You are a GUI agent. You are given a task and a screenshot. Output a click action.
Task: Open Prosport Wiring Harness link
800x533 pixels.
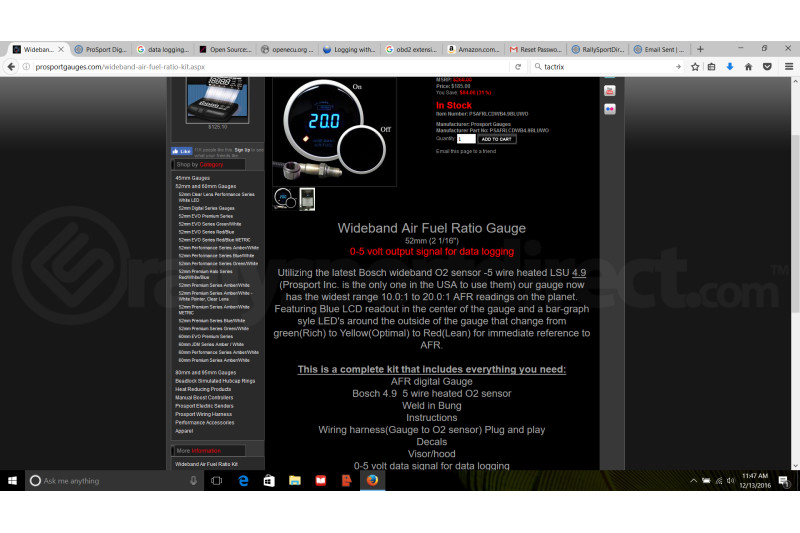[x=204, y=414]
